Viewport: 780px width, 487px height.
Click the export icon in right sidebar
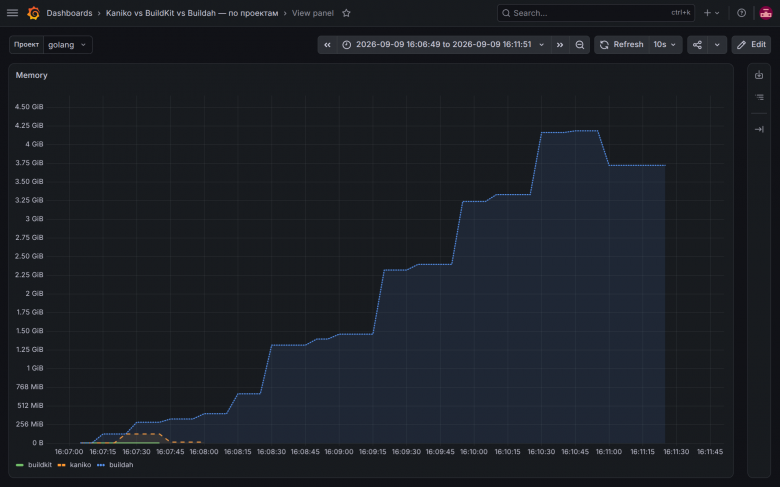759,75
